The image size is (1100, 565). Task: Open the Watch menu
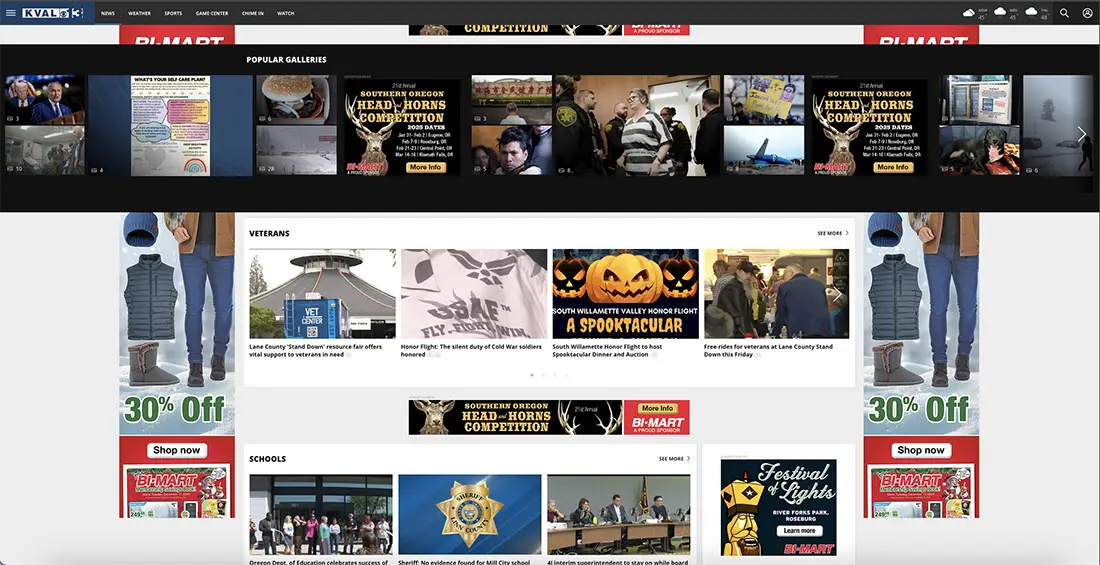coord(286,13)
